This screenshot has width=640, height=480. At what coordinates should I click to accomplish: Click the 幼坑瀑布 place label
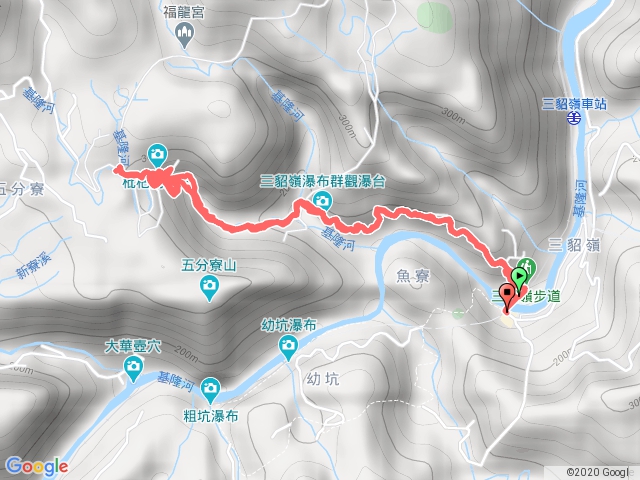click(289, 326)
